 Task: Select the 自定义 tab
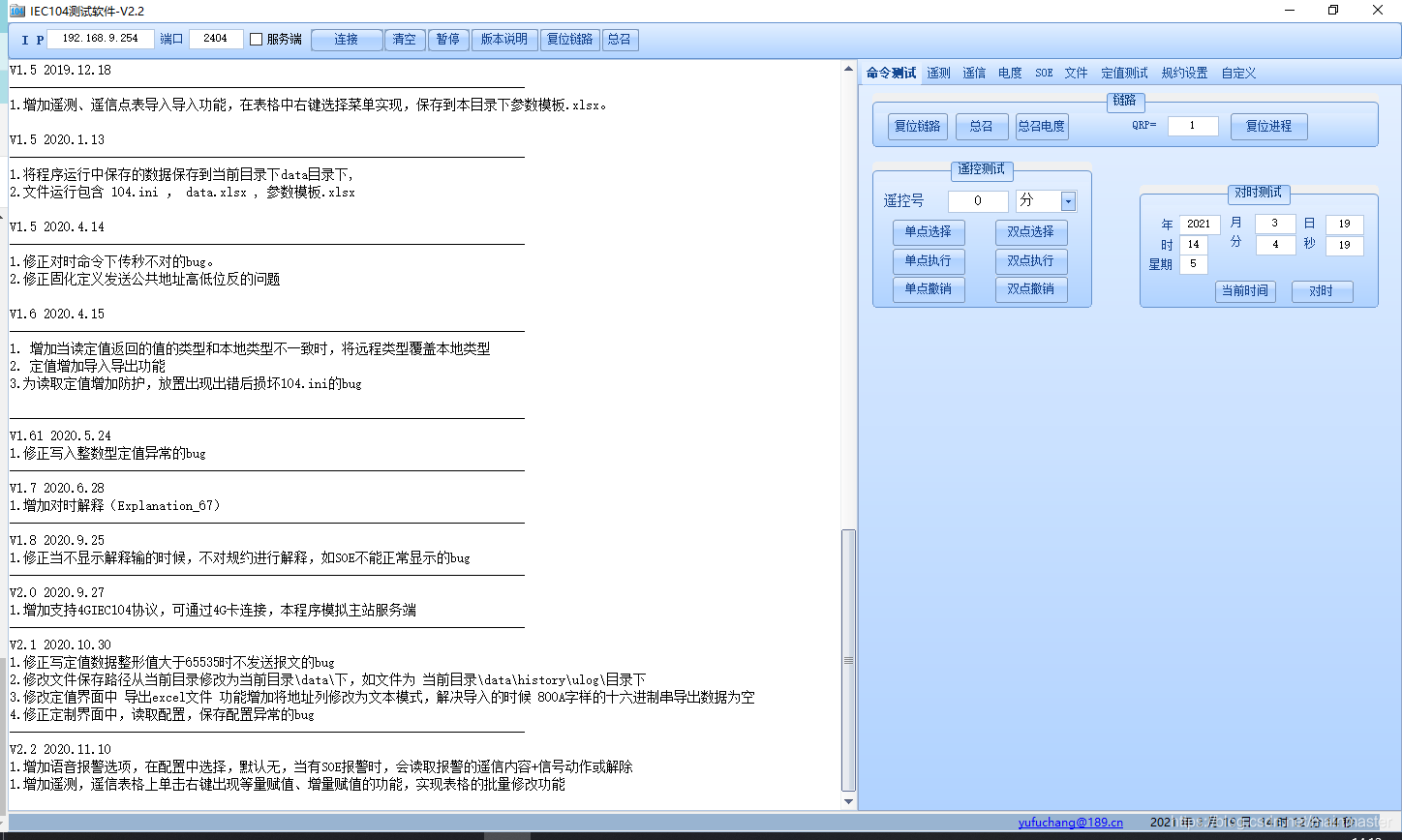point(1238,73)
